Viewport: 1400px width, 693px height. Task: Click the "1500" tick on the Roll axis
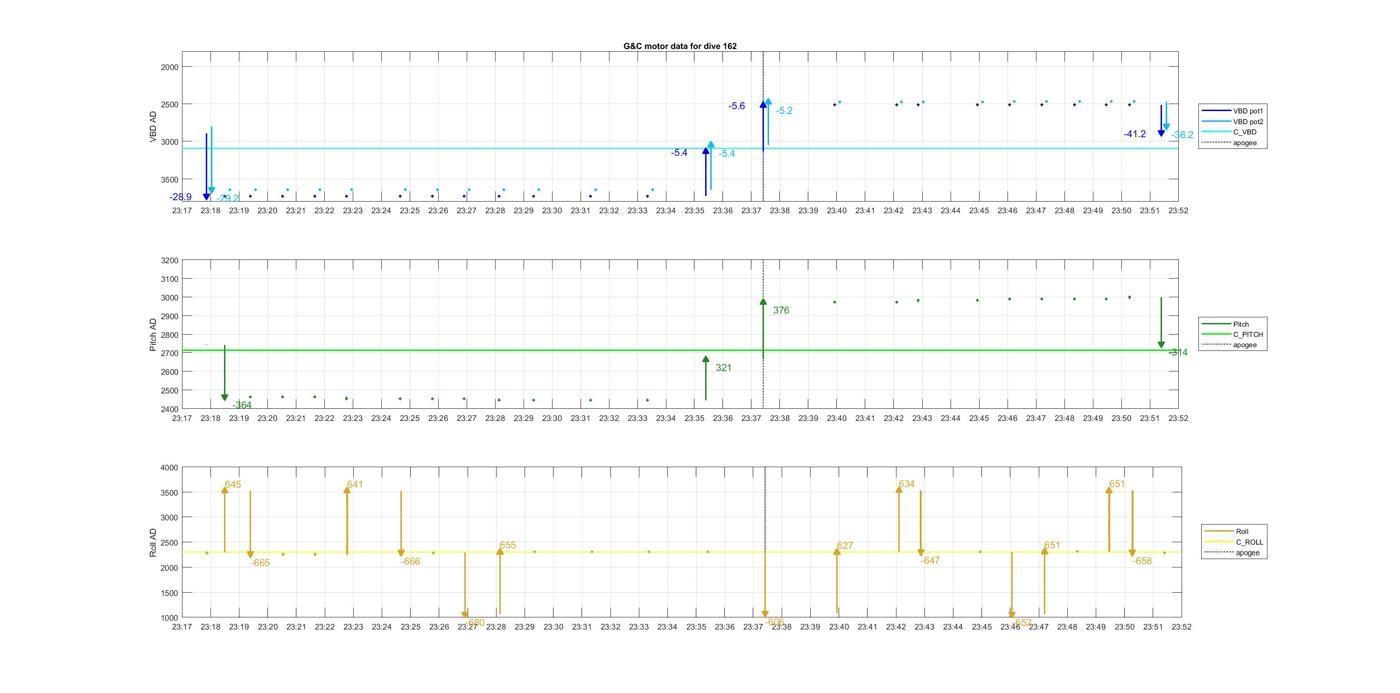[168, 593]
